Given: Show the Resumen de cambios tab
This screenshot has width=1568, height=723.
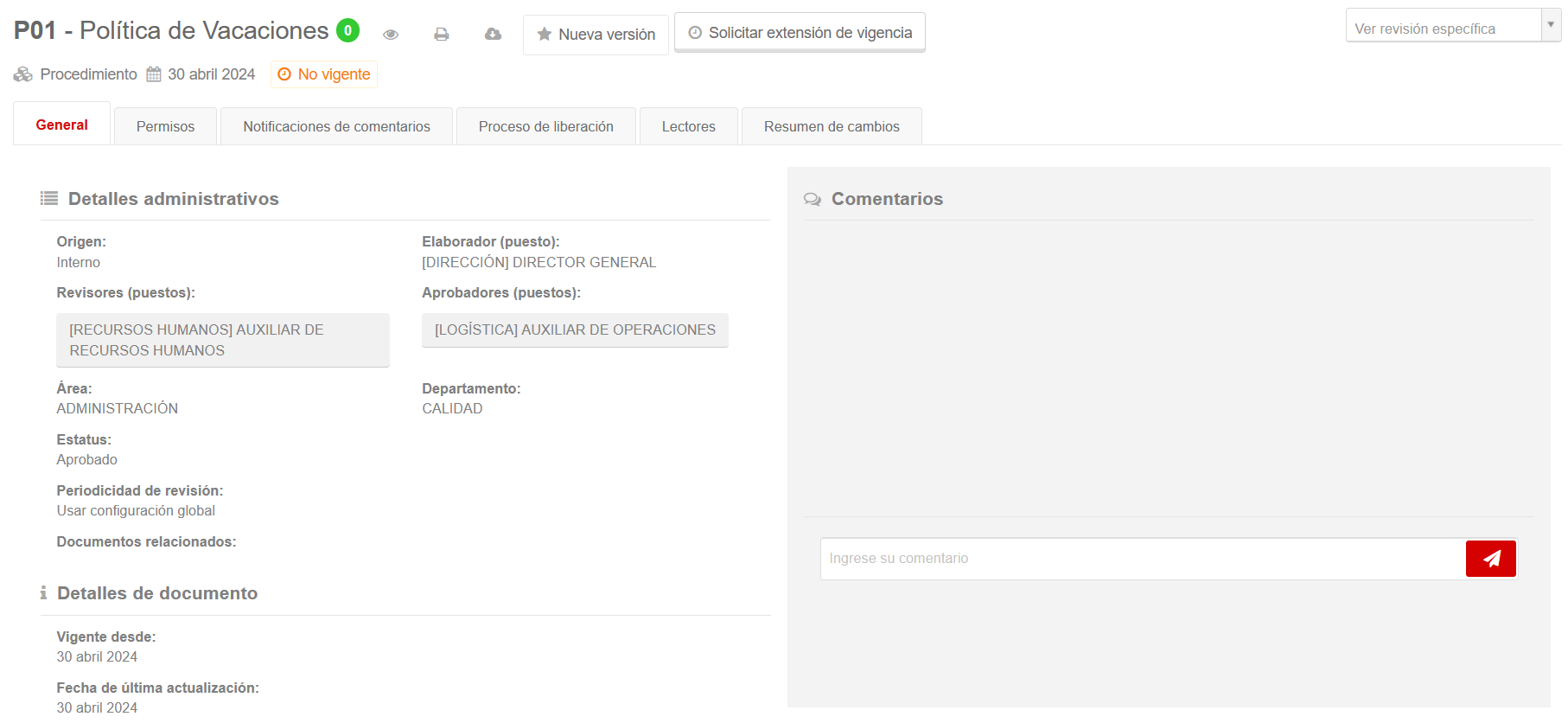Looking at the screenshot, I should coord(832,126).
